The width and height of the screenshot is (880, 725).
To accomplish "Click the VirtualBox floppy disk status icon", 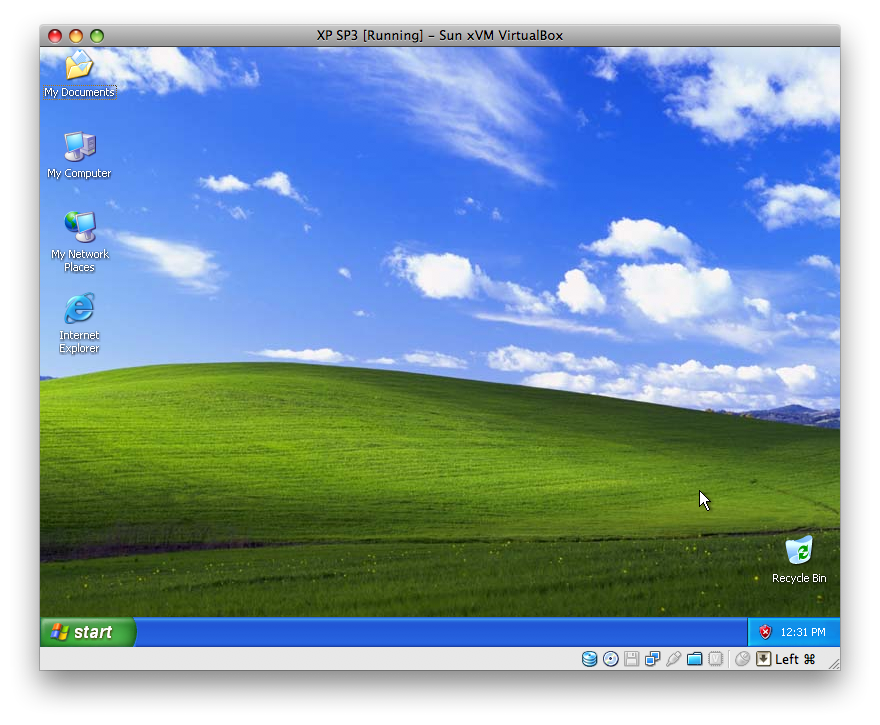I will [631, 659].
